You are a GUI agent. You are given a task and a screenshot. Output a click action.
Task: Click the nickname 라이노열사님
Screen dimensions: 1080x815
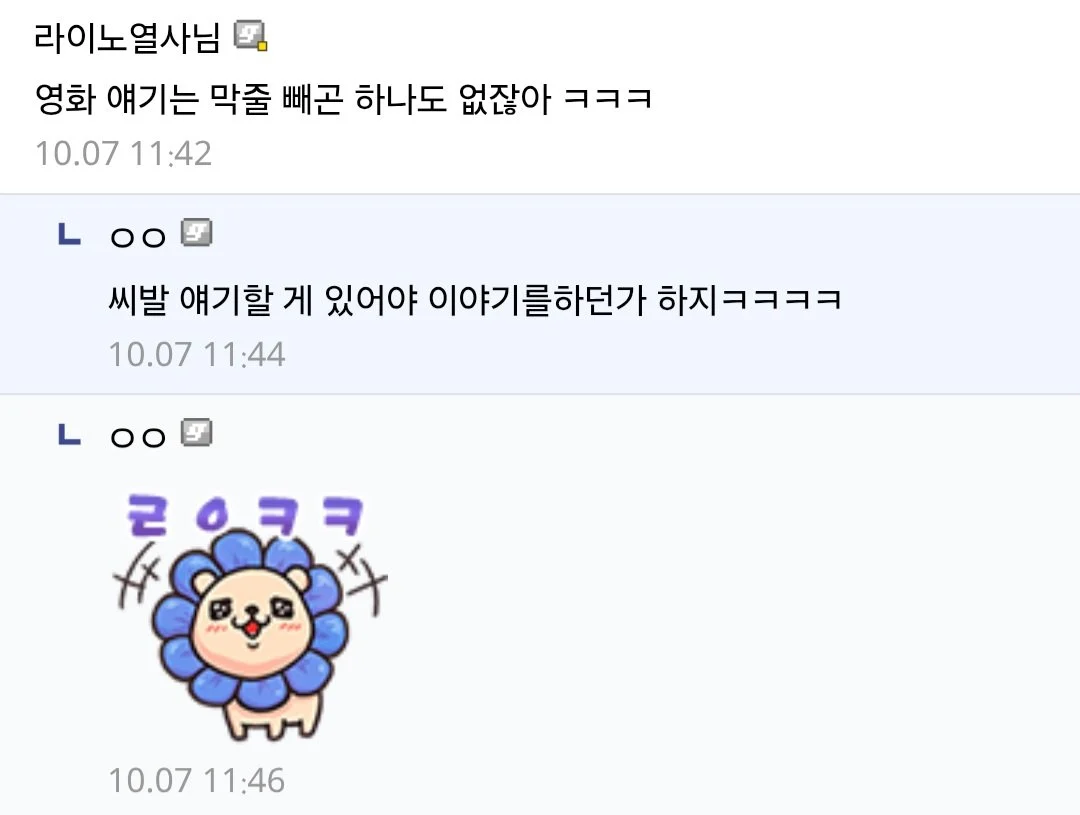127,38
